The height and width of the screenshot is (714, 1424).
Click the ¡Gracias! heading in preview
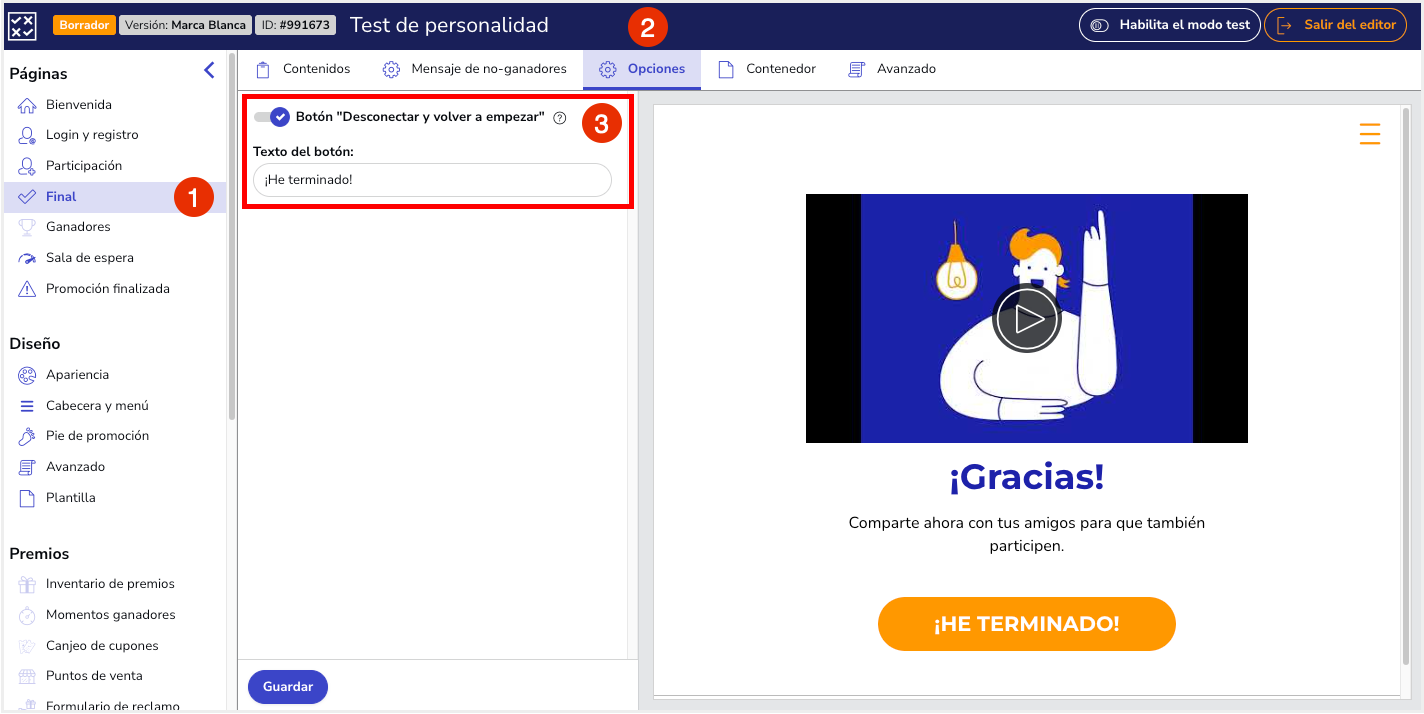pyautogui.click(x=1027, y=477)
